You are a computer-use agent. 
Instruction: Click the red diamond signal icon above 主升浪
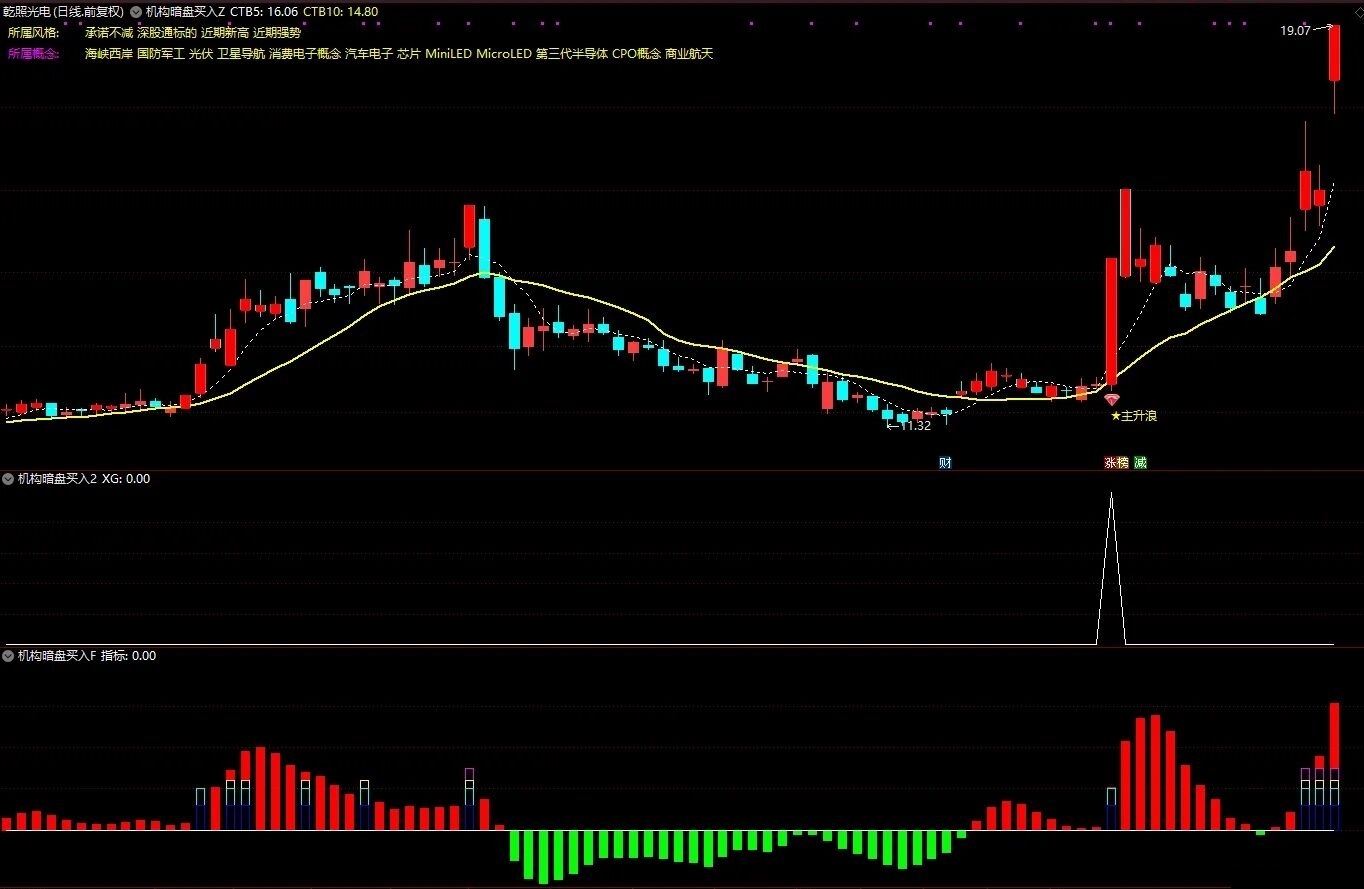pyautogui.click(x=1111, y=399)
